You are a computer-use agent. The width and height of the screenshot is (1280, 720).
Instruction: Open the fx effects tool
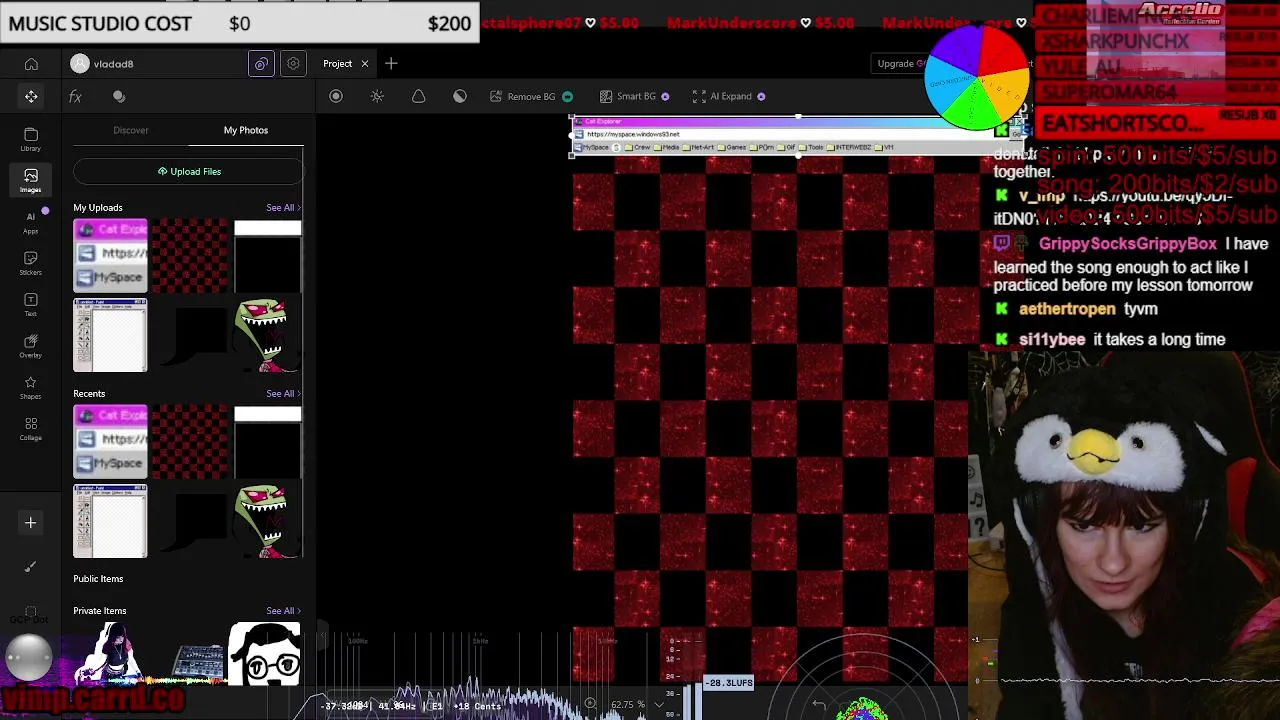coord(75,96)
